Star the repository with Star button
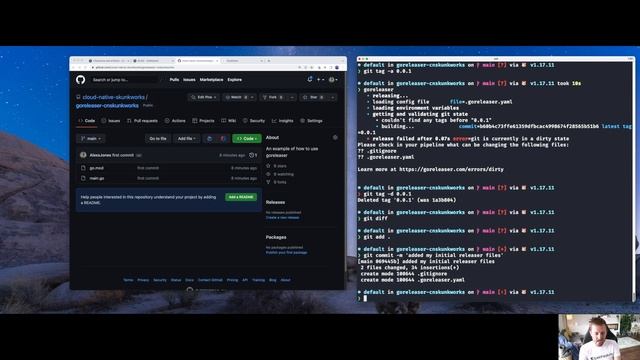This screenshot has width=640, height=360. click(313, 97)
